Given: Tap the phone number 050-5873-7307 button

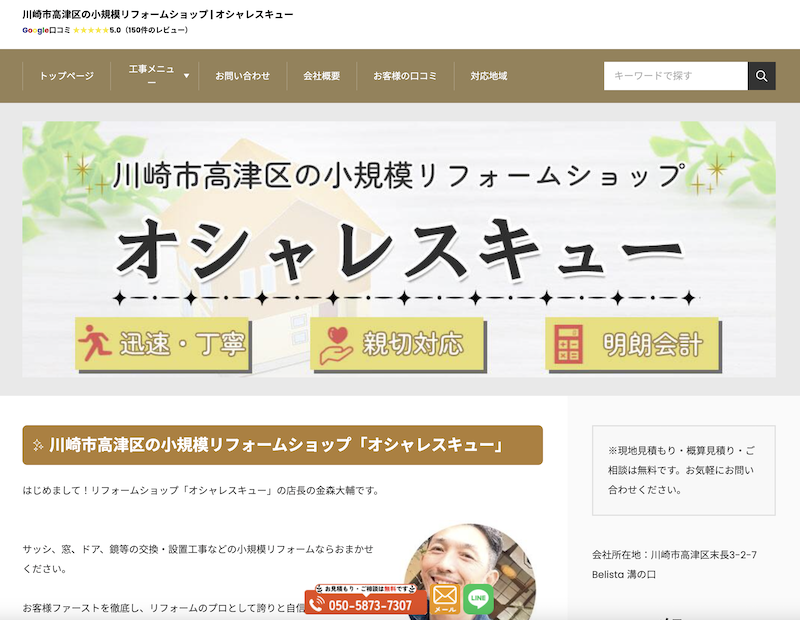Looking at the screenshot, I should coord(366,605).
